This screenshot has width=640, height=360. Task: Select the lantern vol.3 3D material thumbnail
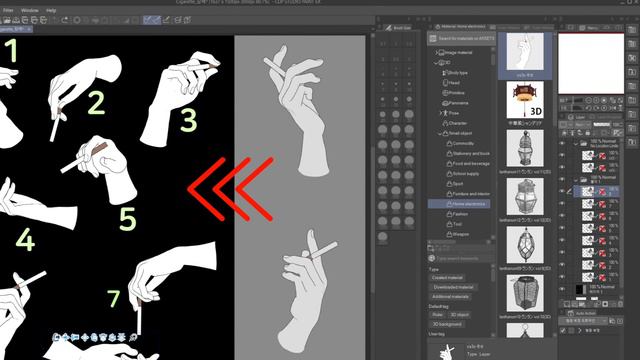[525, 245]
